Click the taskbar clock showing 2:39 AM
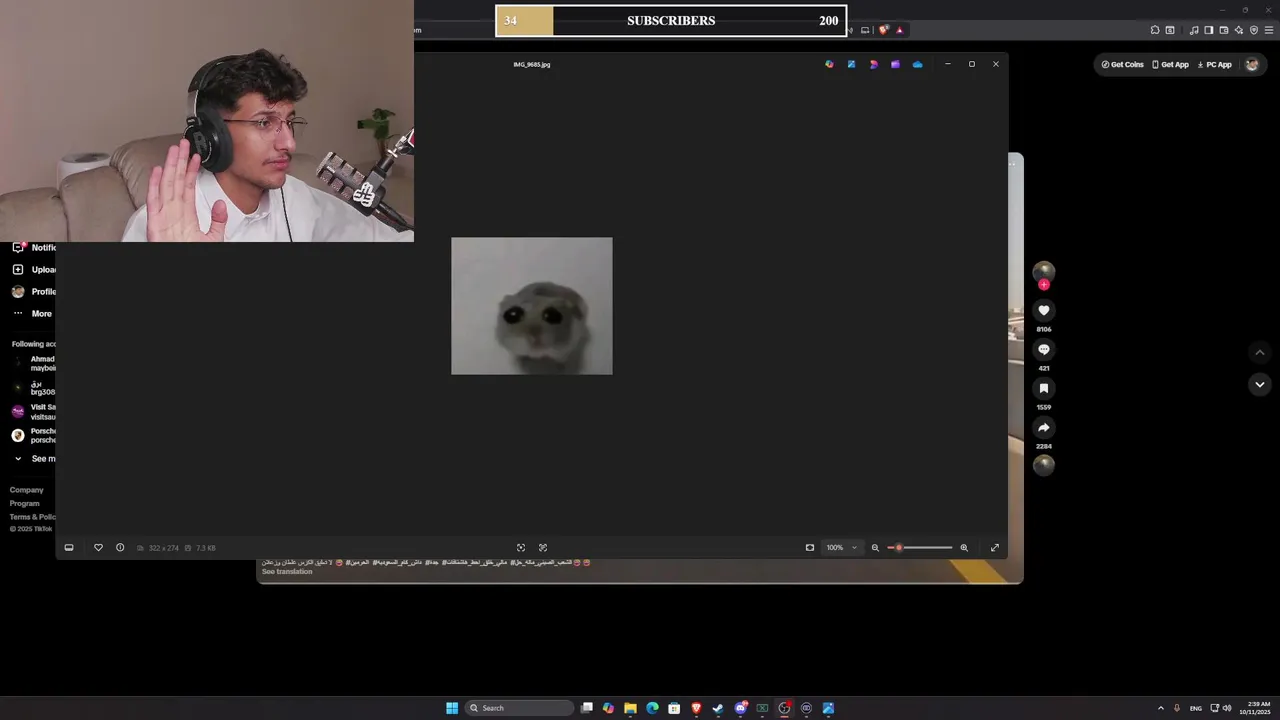 click(1256, 708)
